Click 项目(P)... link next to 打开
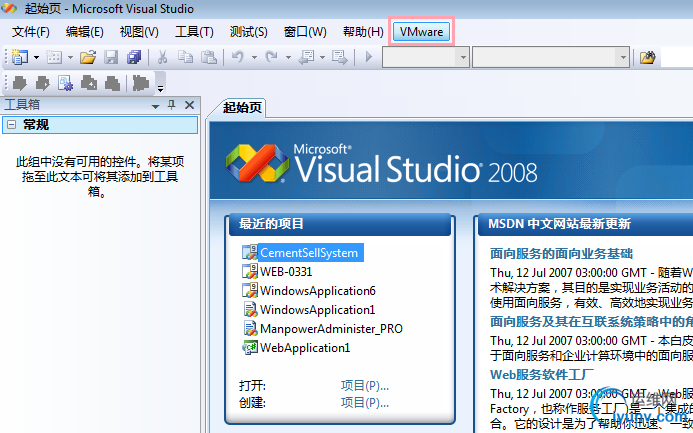 click(365, 386)
